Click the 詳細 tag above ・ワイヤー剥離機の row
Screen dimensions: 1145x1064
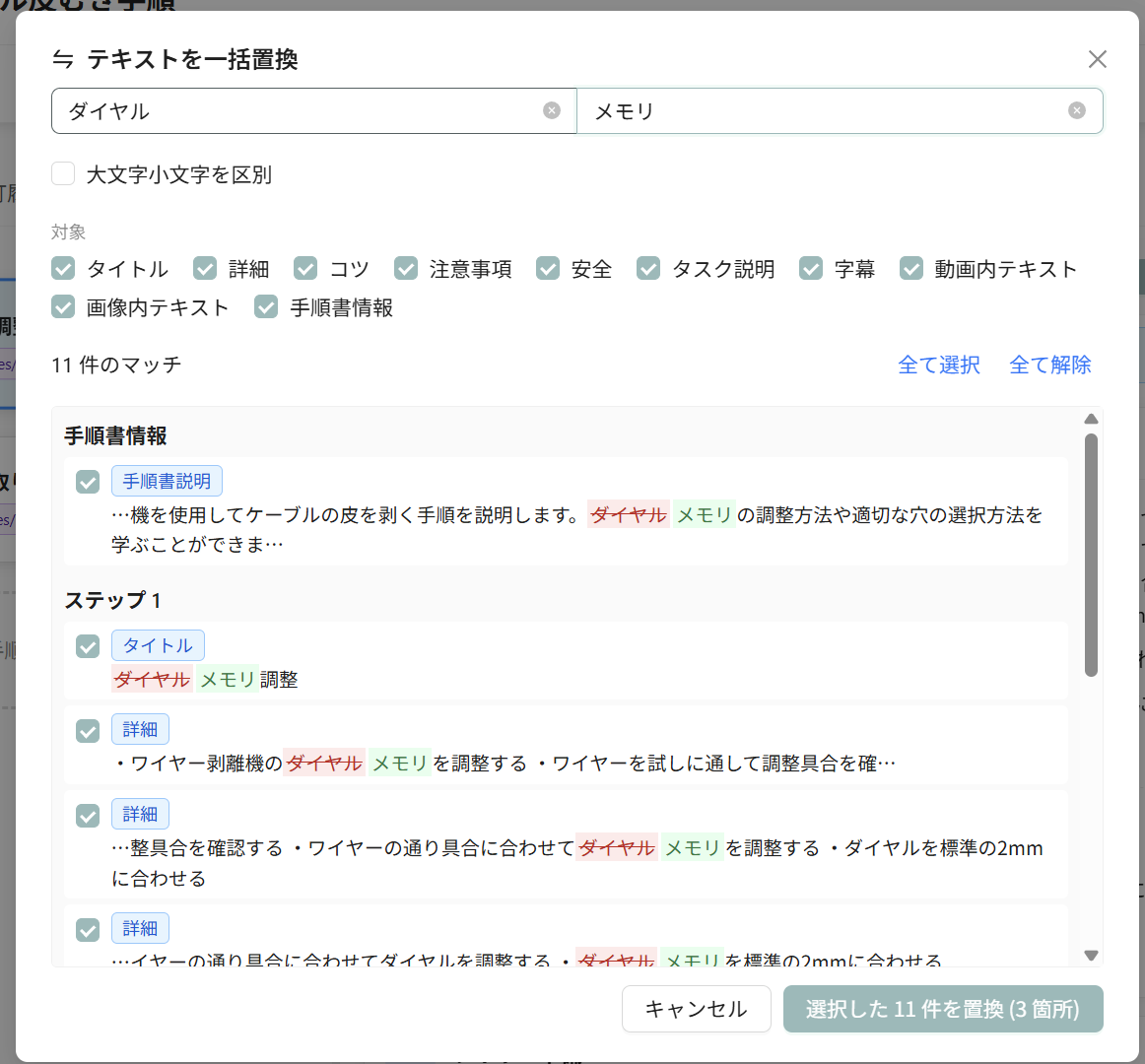click(140, 729)
